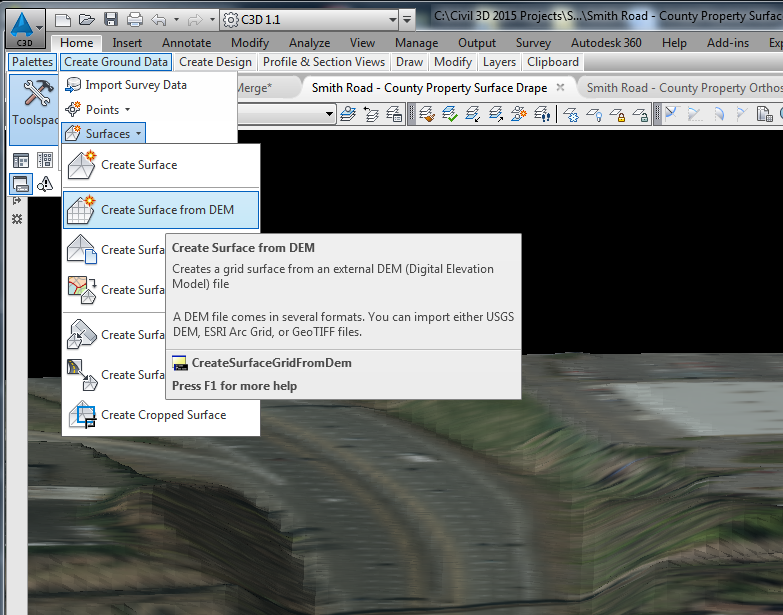Click Make Object's Layer Current checkmark icon
The height and width of the screenshot is (615, 783).
point(449,114)
